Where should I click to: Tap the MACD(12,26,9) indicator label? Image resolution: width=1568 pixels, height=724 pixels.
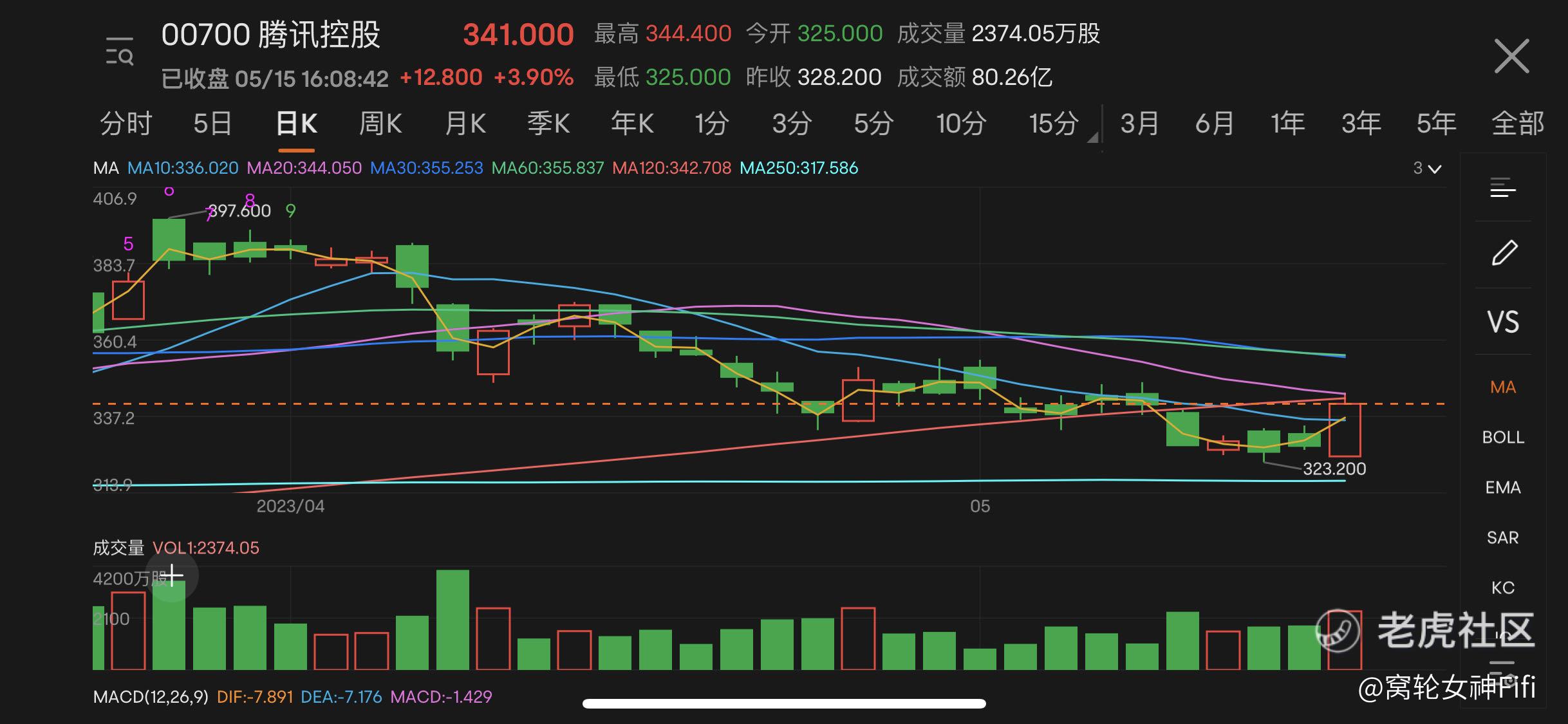151,697
